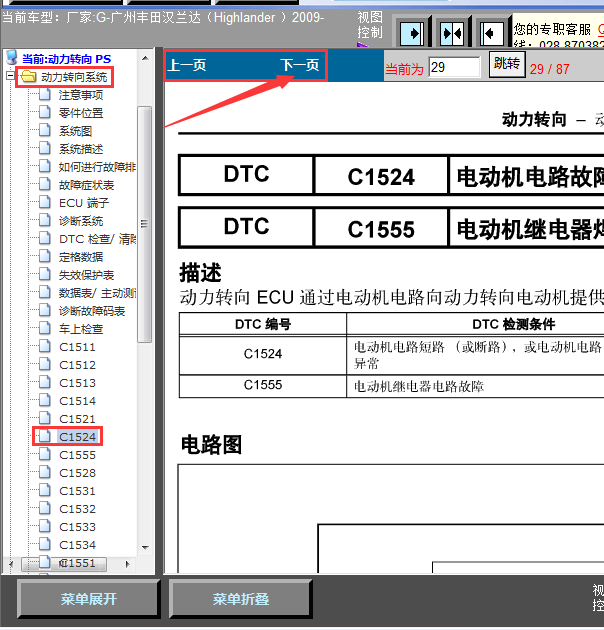The image size is (604, 630).
Task: Select DTC 检查/ 清除 entry
Action: [97, 239]
